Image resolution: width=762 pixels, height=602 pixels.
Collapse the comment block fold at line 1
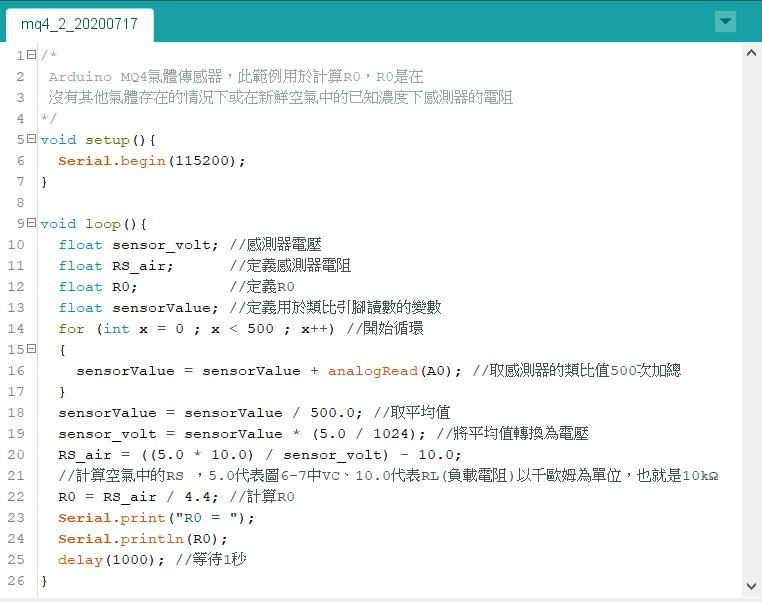pos(32,54)
